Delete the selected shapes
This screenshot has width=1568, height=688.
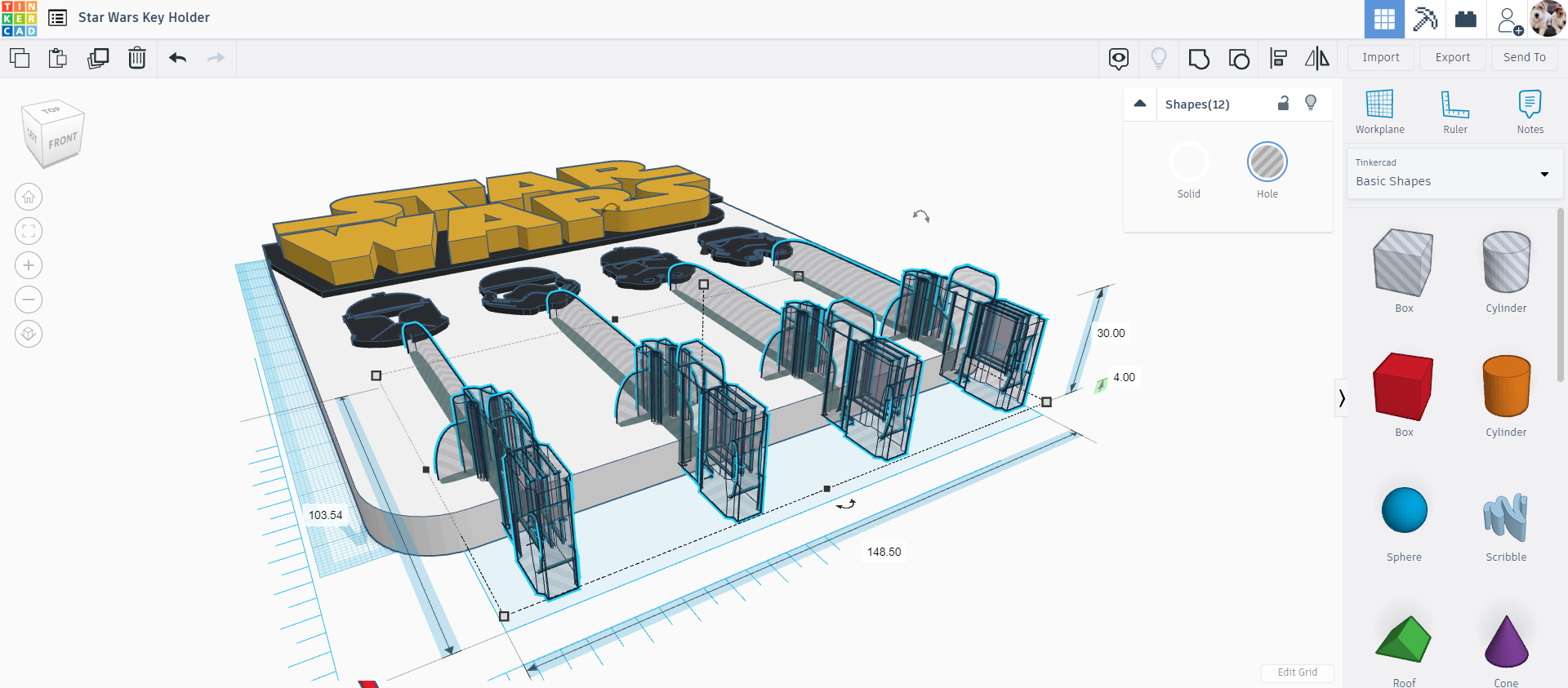tap(137, 58)
